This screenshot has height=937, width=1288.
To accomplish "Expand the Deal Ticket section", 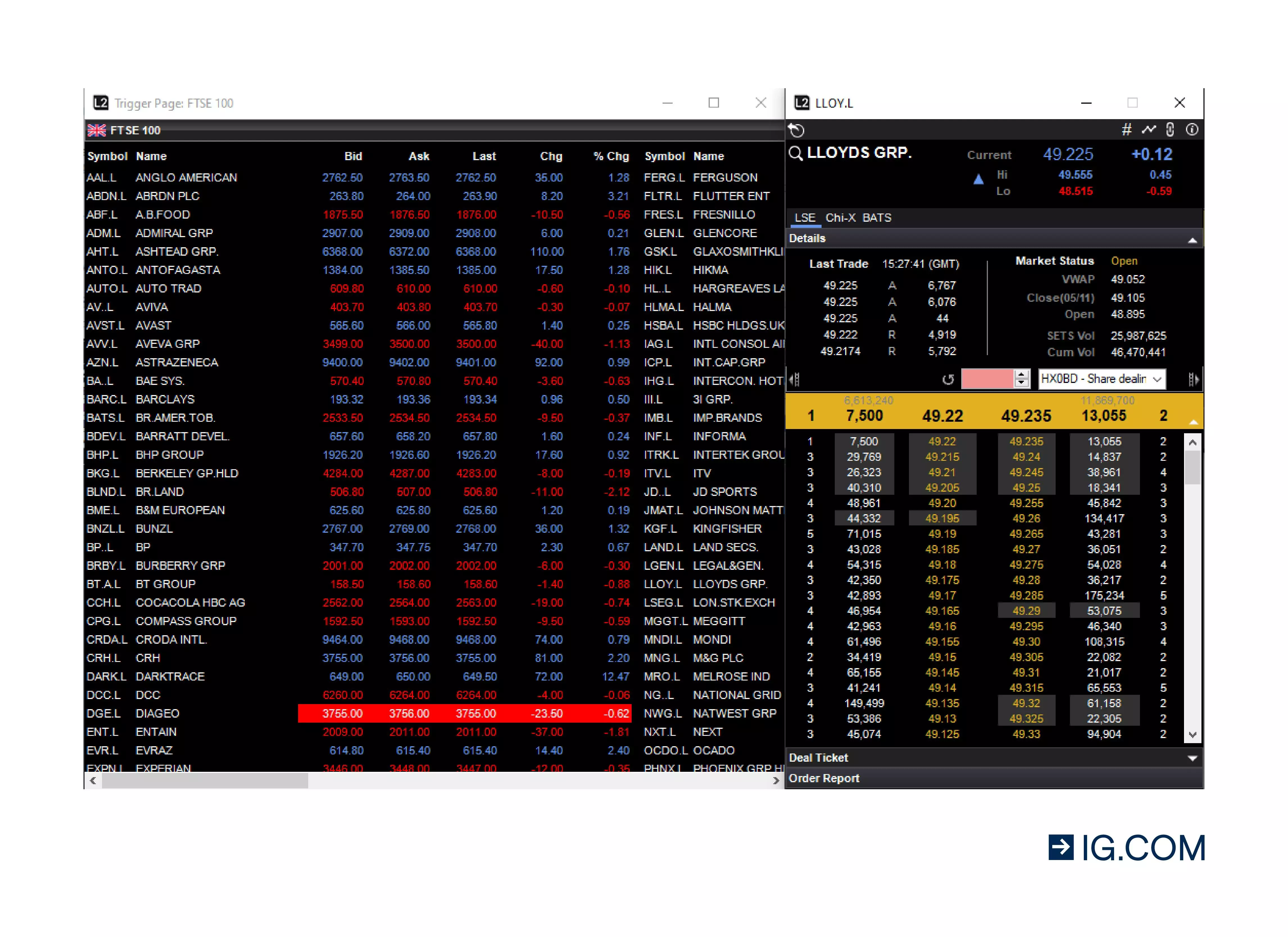I will (x=1192, y=758).
